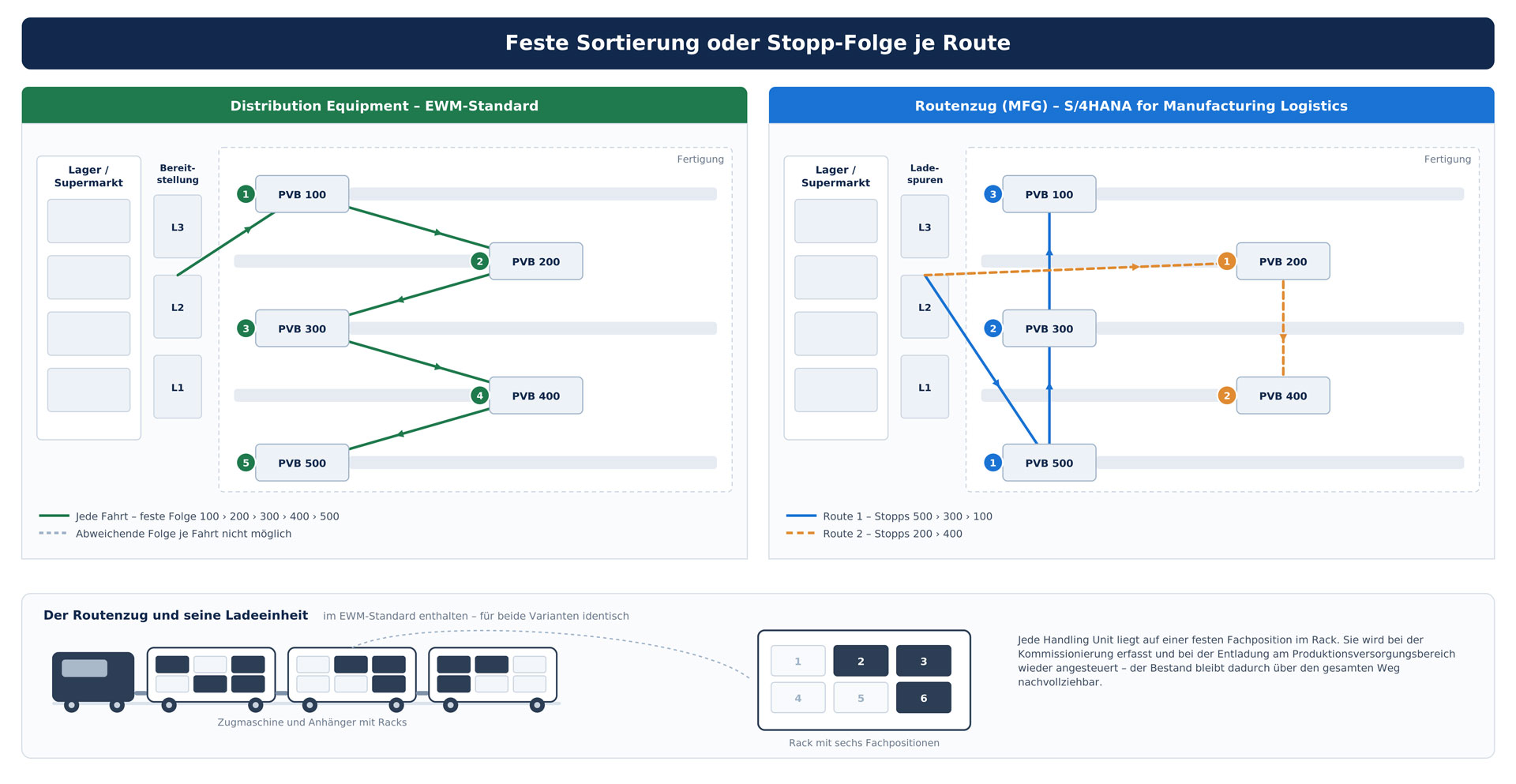
Task: Select PVB 200 box in Distribution Equipment panel
Action: click(535, 261)
